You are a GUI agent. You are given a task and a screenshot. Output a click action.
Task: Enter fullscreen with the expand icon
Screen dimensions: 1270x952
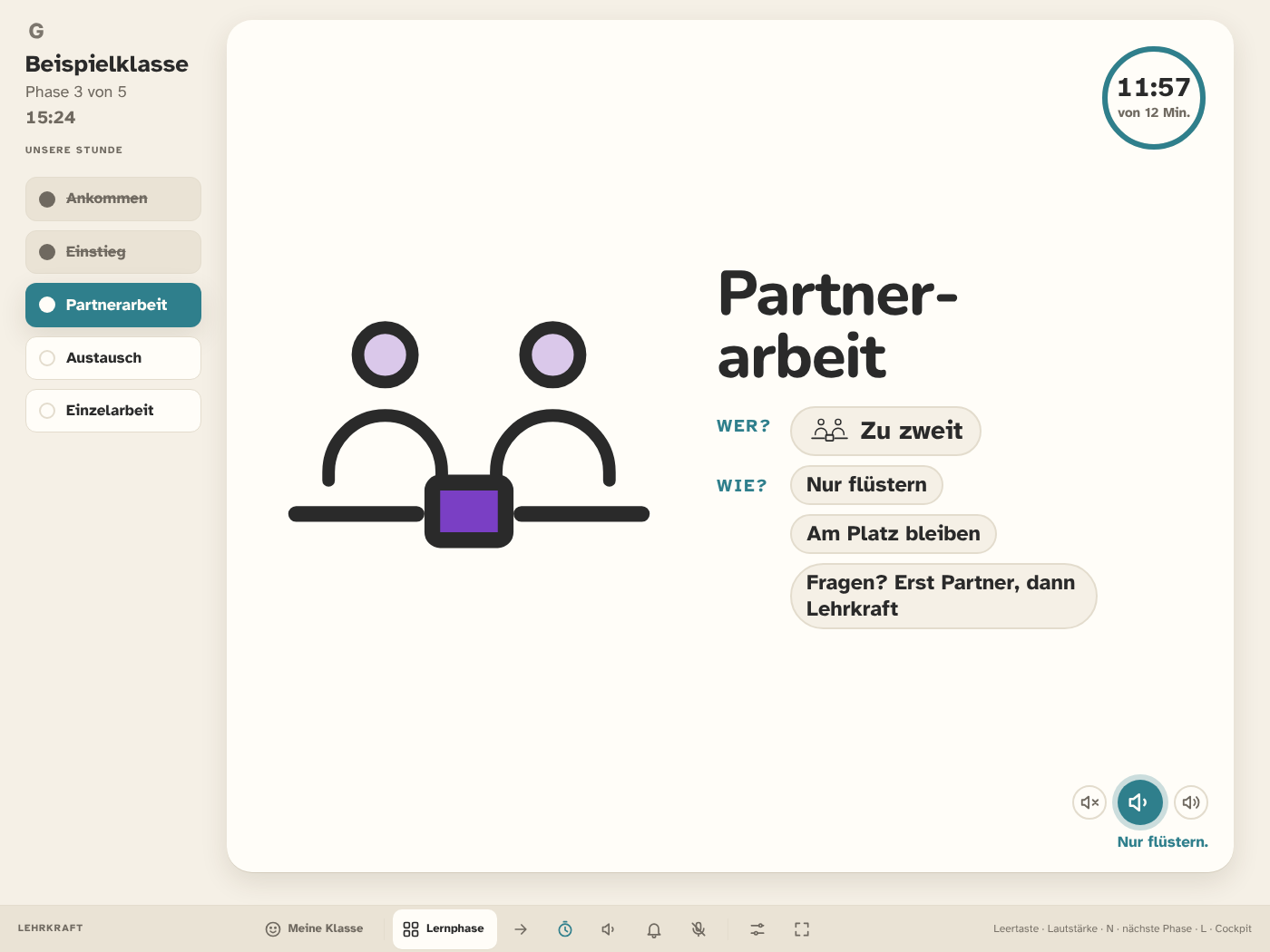coord(802,929)
